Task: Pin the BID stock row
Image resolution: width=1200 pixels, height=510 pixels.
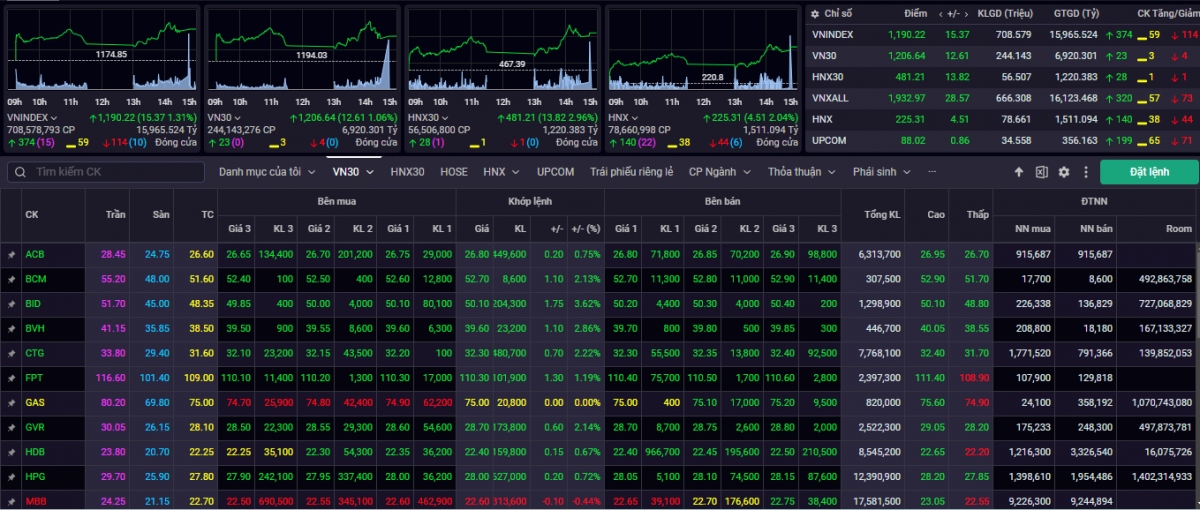Action: 12,303
